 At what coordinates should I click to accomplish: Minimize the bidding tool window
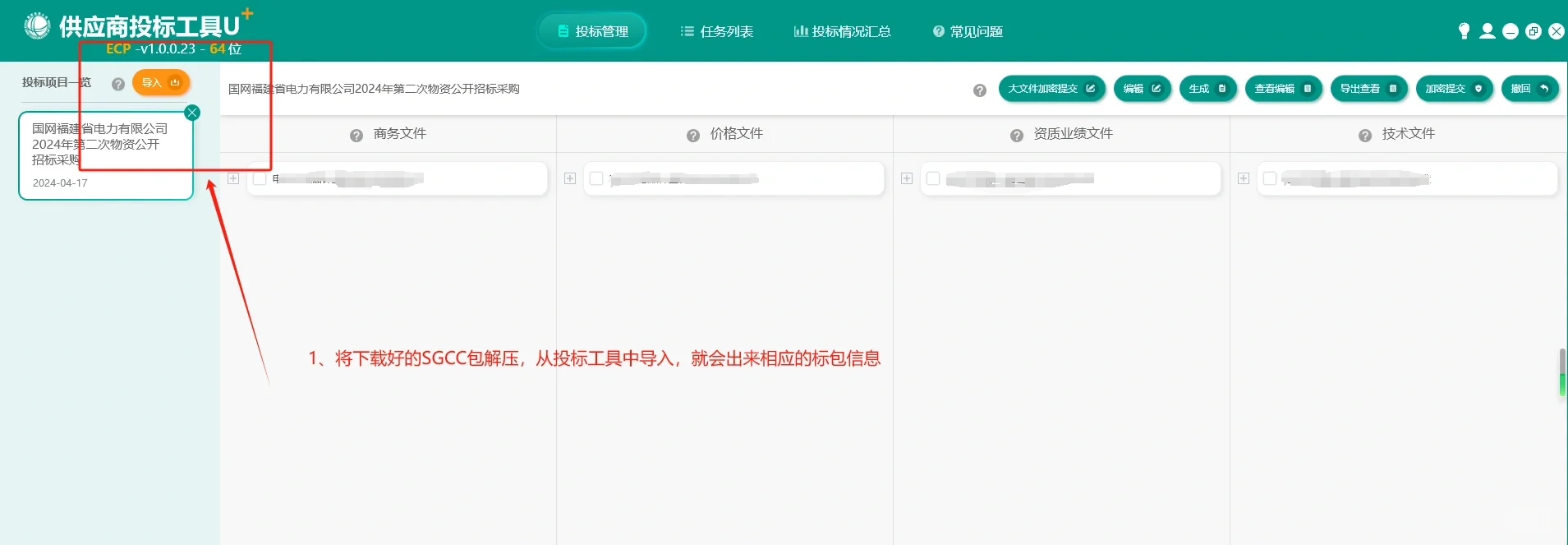point(1511,31)
